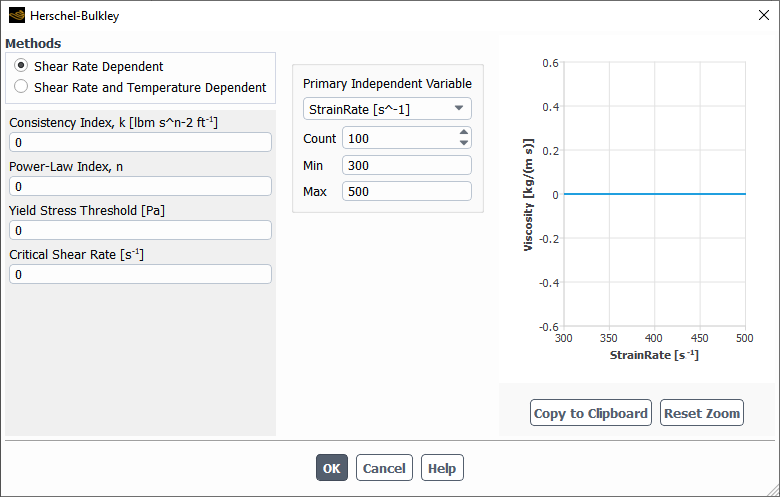Select Shear Rate Dependent method
Image resolution: width=780 pixels, height=497 pixels.
(22, 66)
